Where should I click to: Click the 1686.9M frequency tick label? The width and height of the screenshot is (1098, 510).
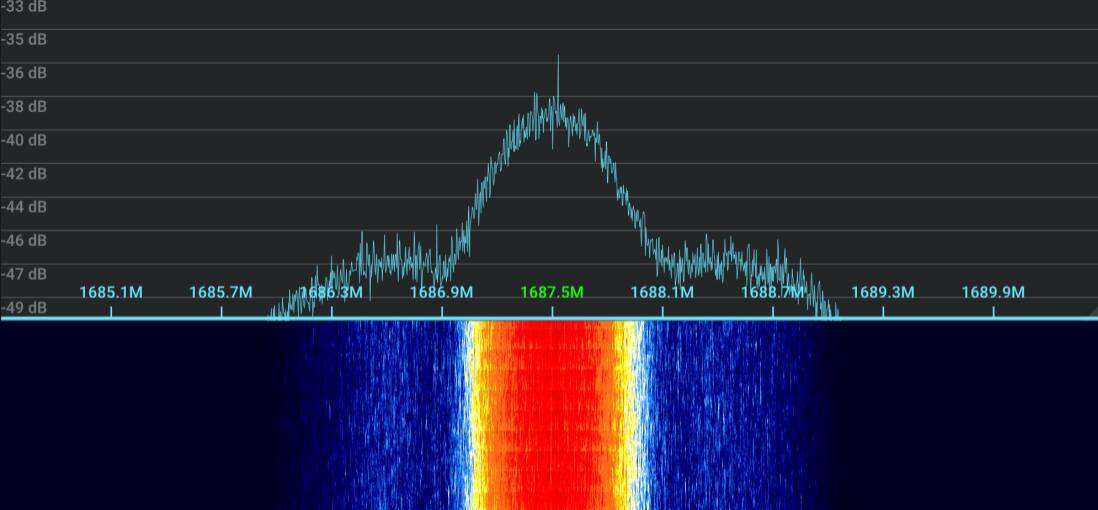point(441,292)
